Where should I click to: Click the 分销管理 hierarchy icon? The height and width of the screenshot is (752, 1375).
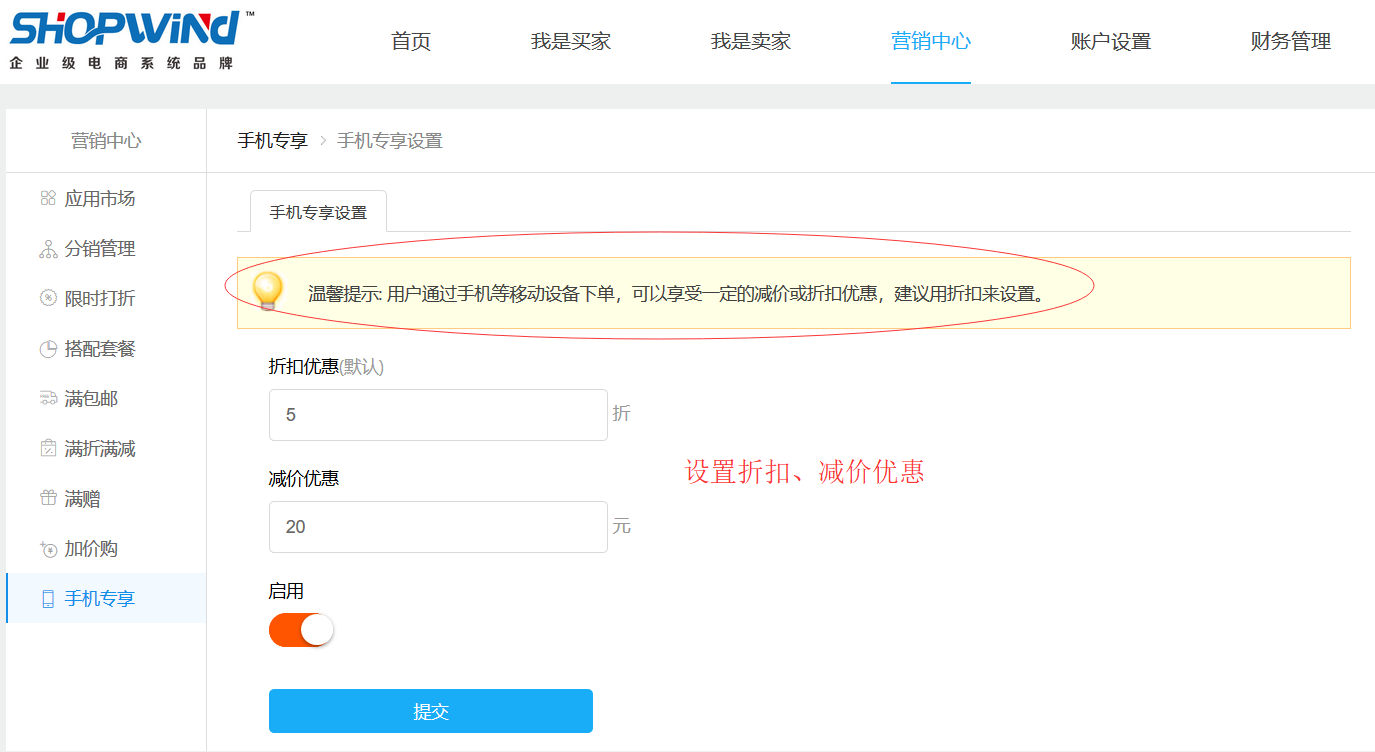[48, 249]
